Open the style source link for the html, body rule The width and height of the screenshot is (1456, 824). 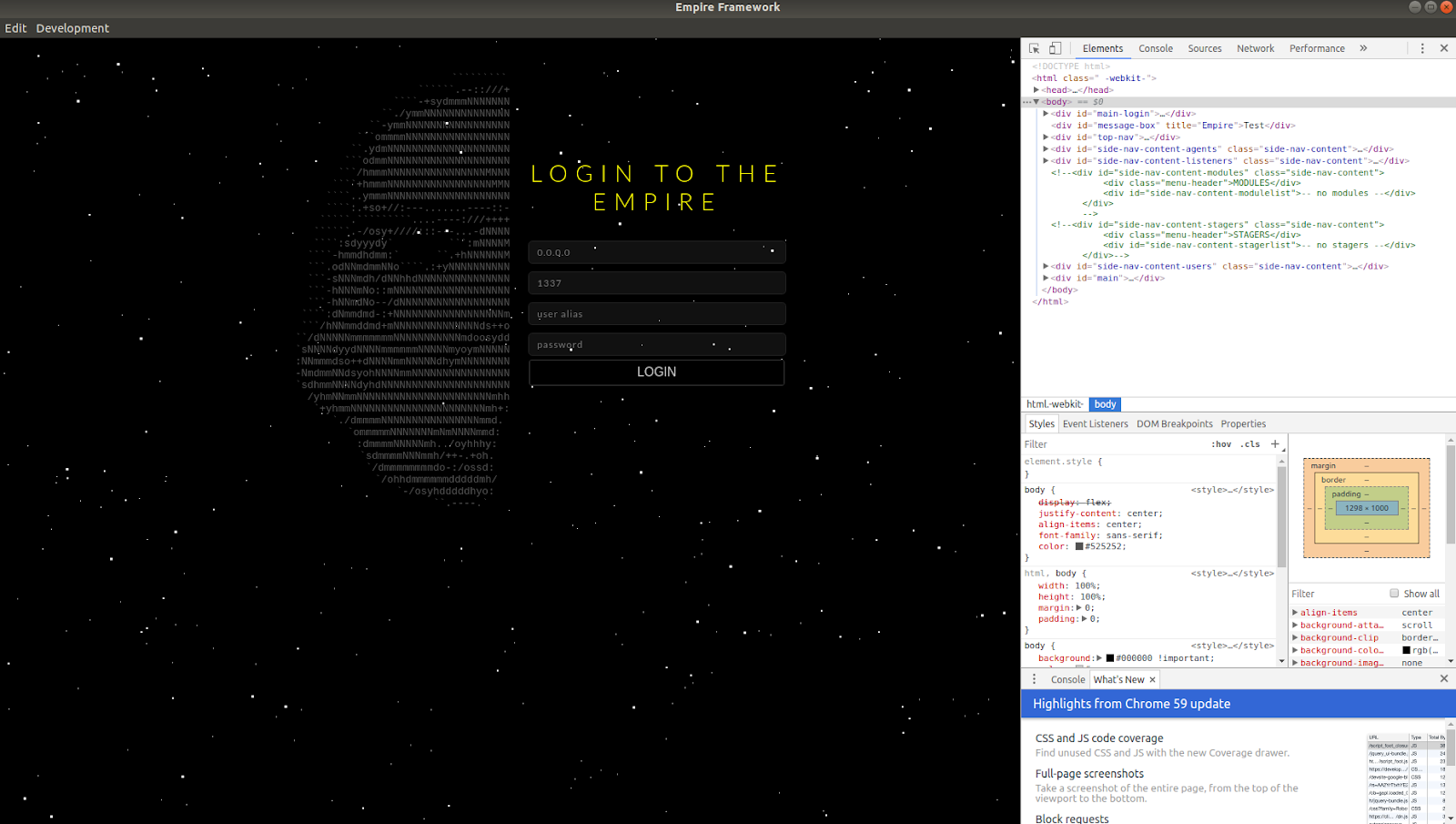pos(1232,574)
